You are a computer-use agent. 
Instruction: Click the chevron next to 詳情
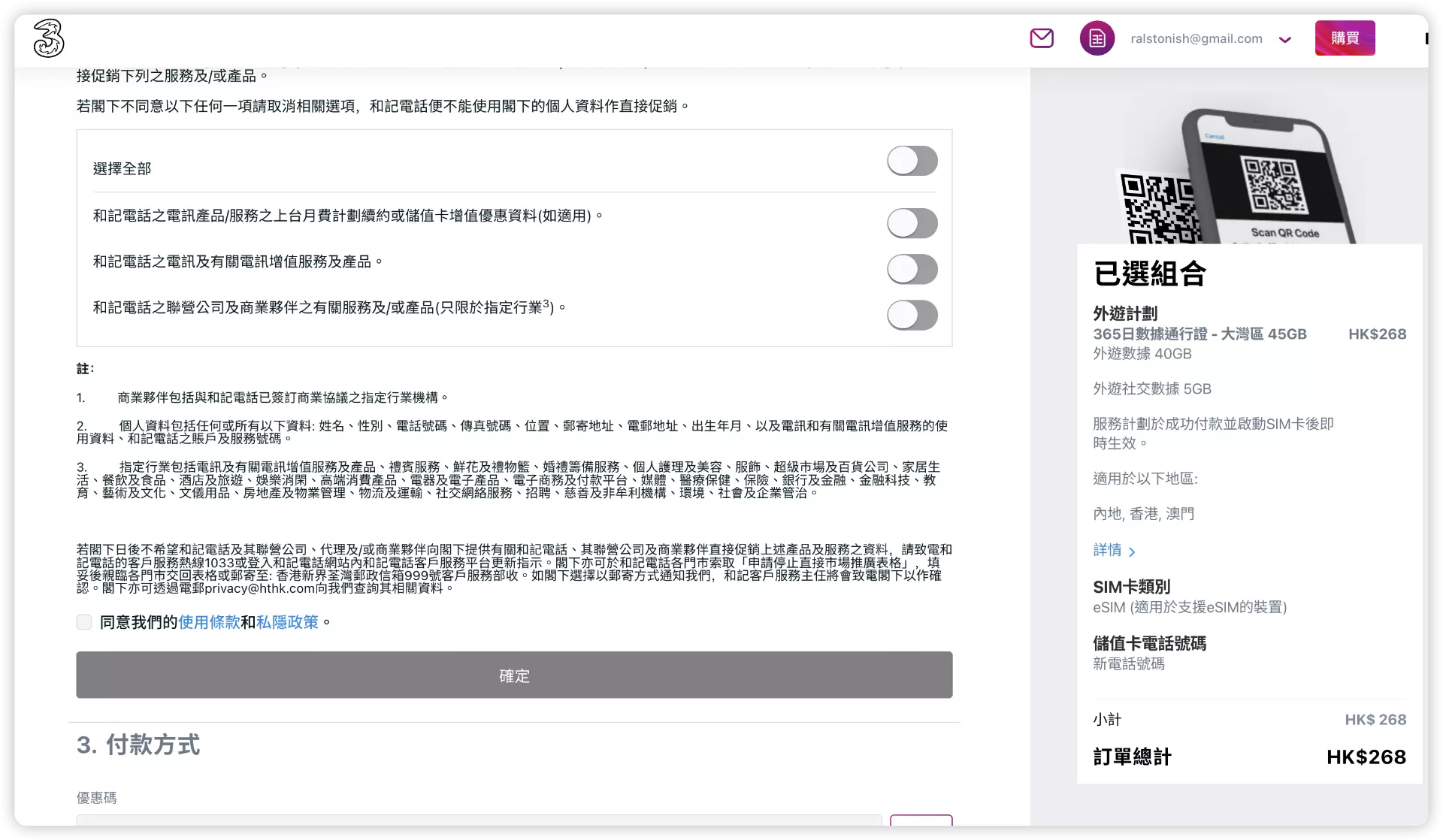(1132, 551)
